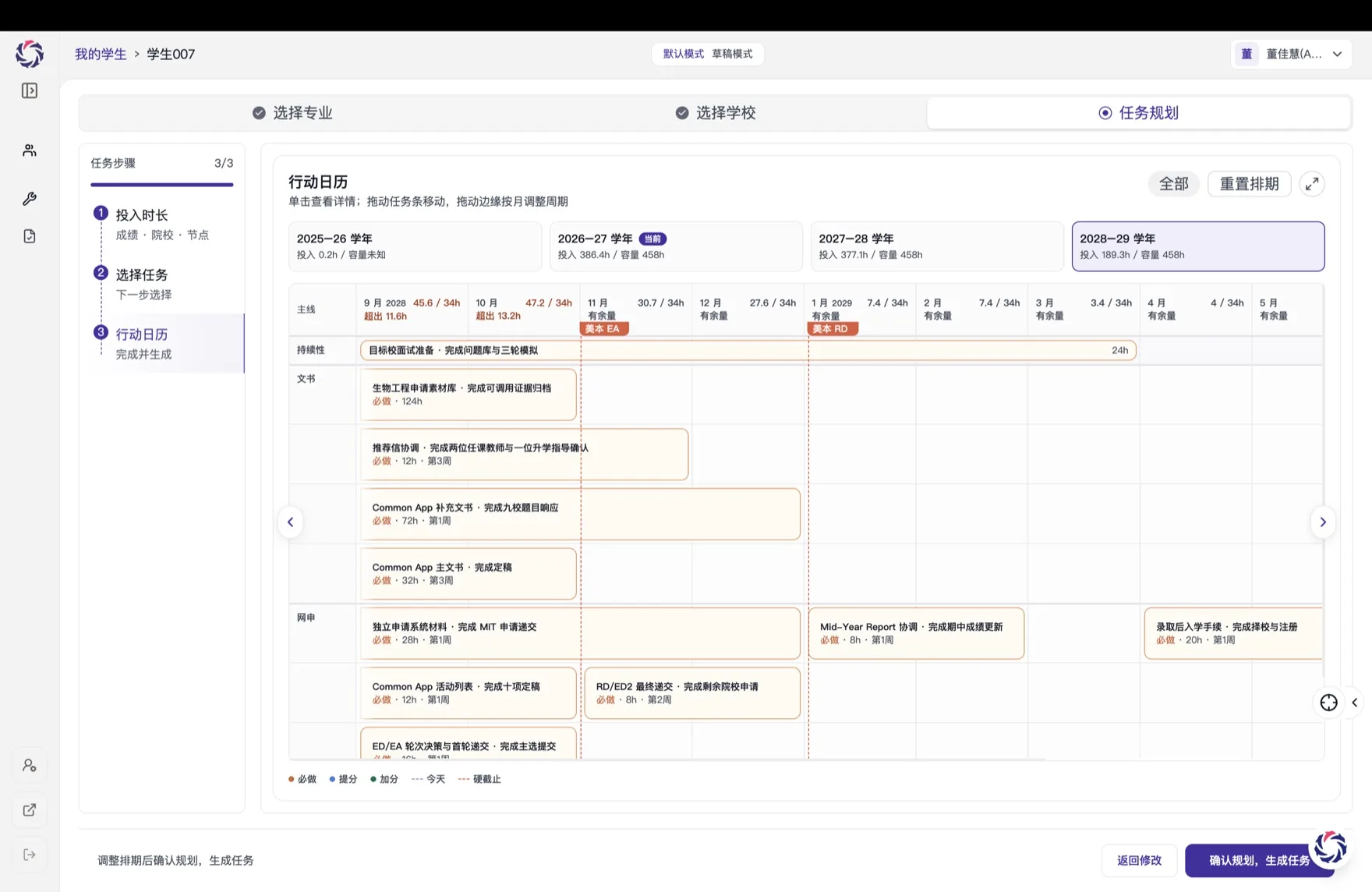Click the app logo in the sidebar
This screenshot has width=1372, height=892.
pos(30,54)
